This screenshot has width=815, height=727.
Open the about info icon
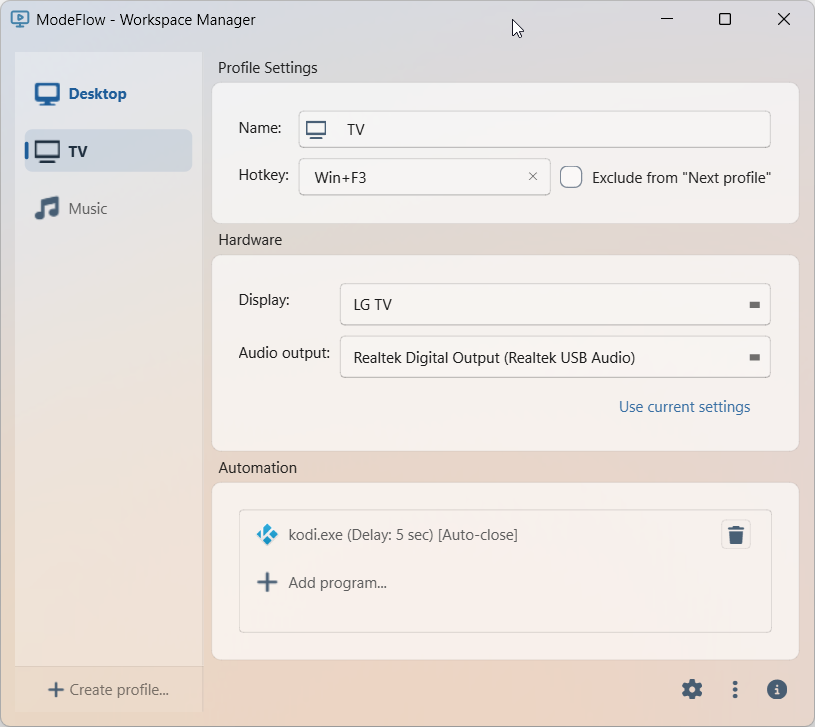[777, 690]
